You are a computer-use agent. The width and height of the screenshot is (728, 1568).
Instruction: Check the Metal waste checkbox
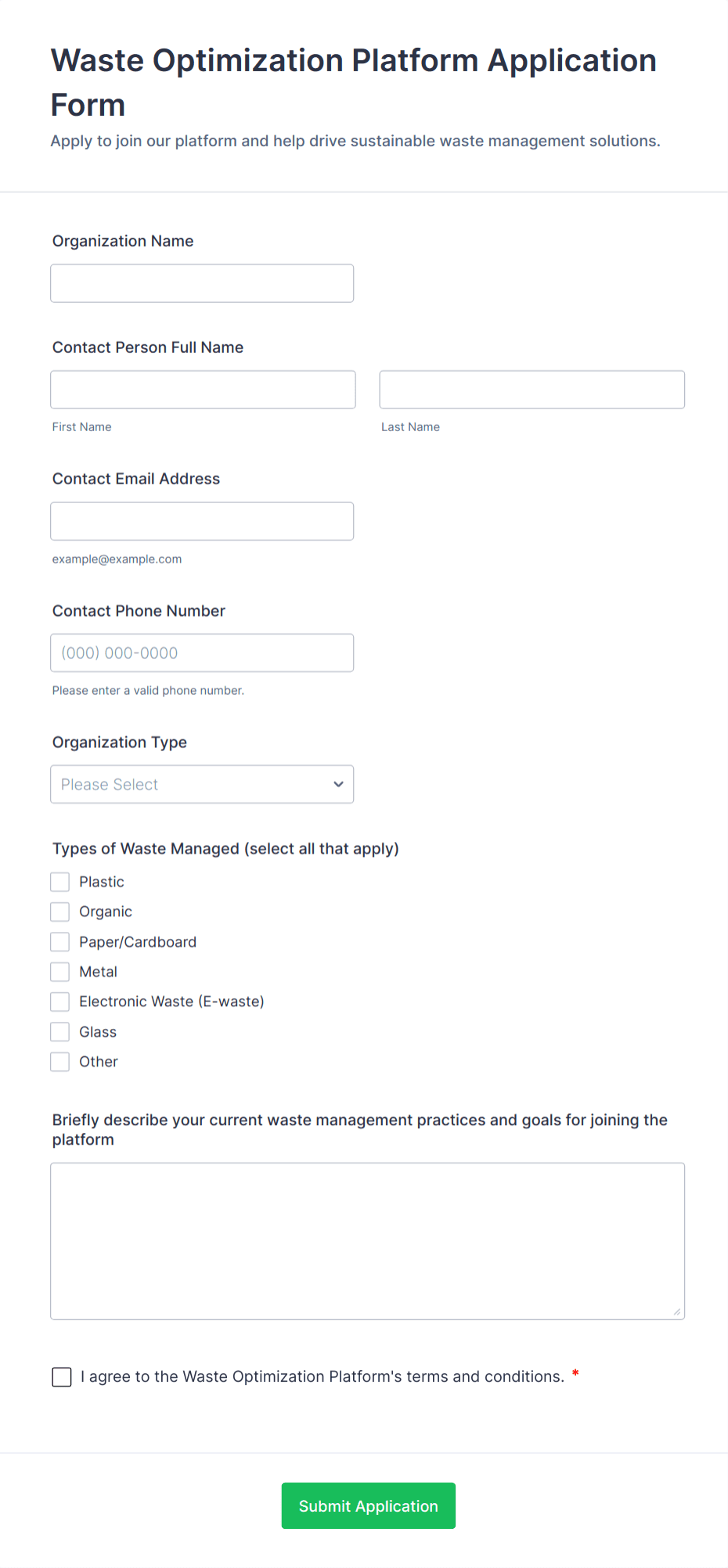coord(59,971)
